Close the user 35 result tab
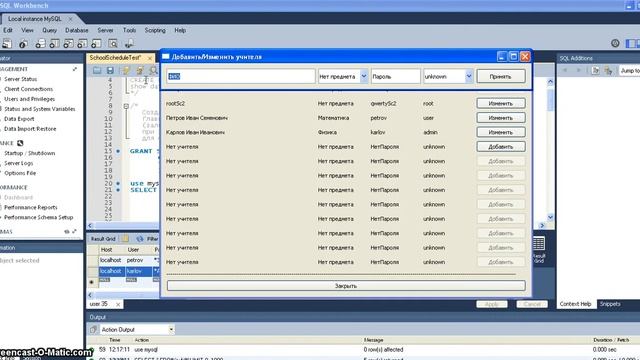Screen dimensions: 640x360 click(118, 304)
